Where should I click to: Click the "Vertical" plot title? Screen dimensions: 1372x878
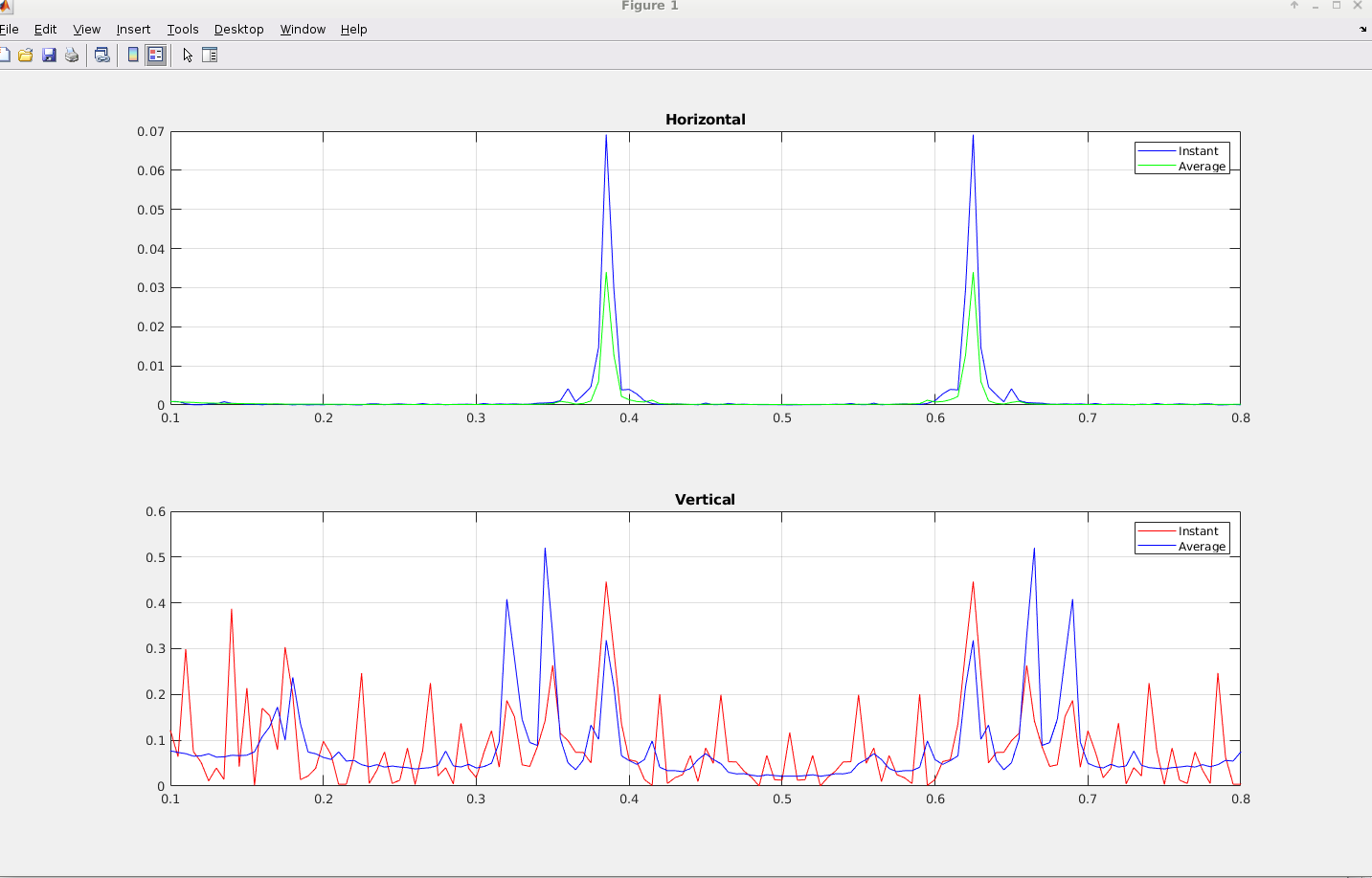pos(705,500)
